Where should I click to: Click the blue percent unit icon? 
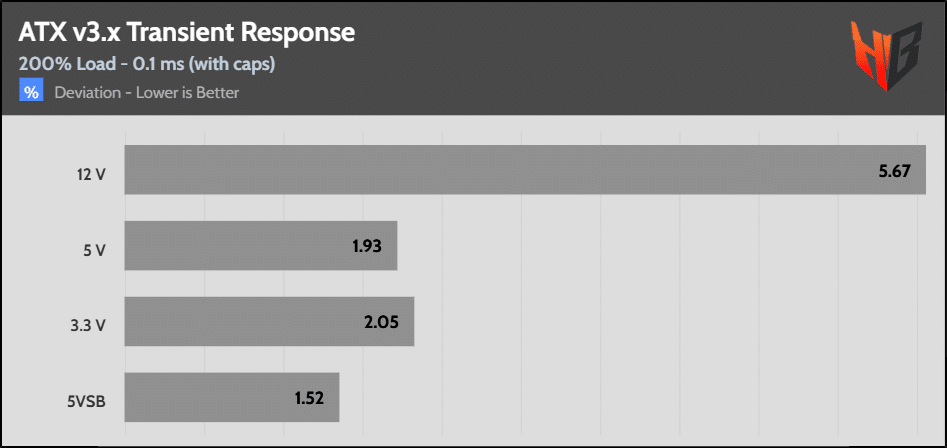click(x=31, y=93)
